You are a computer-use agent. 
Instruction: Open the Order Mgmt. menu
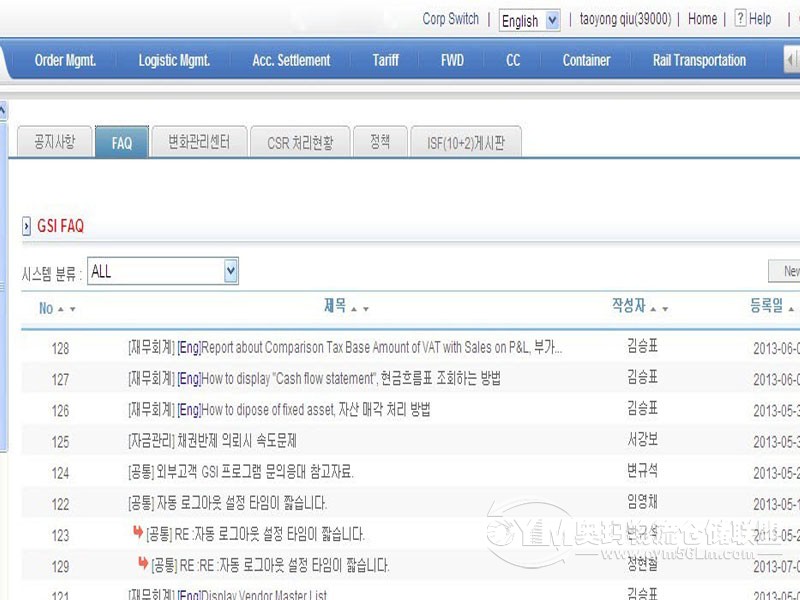coord(65,60)
